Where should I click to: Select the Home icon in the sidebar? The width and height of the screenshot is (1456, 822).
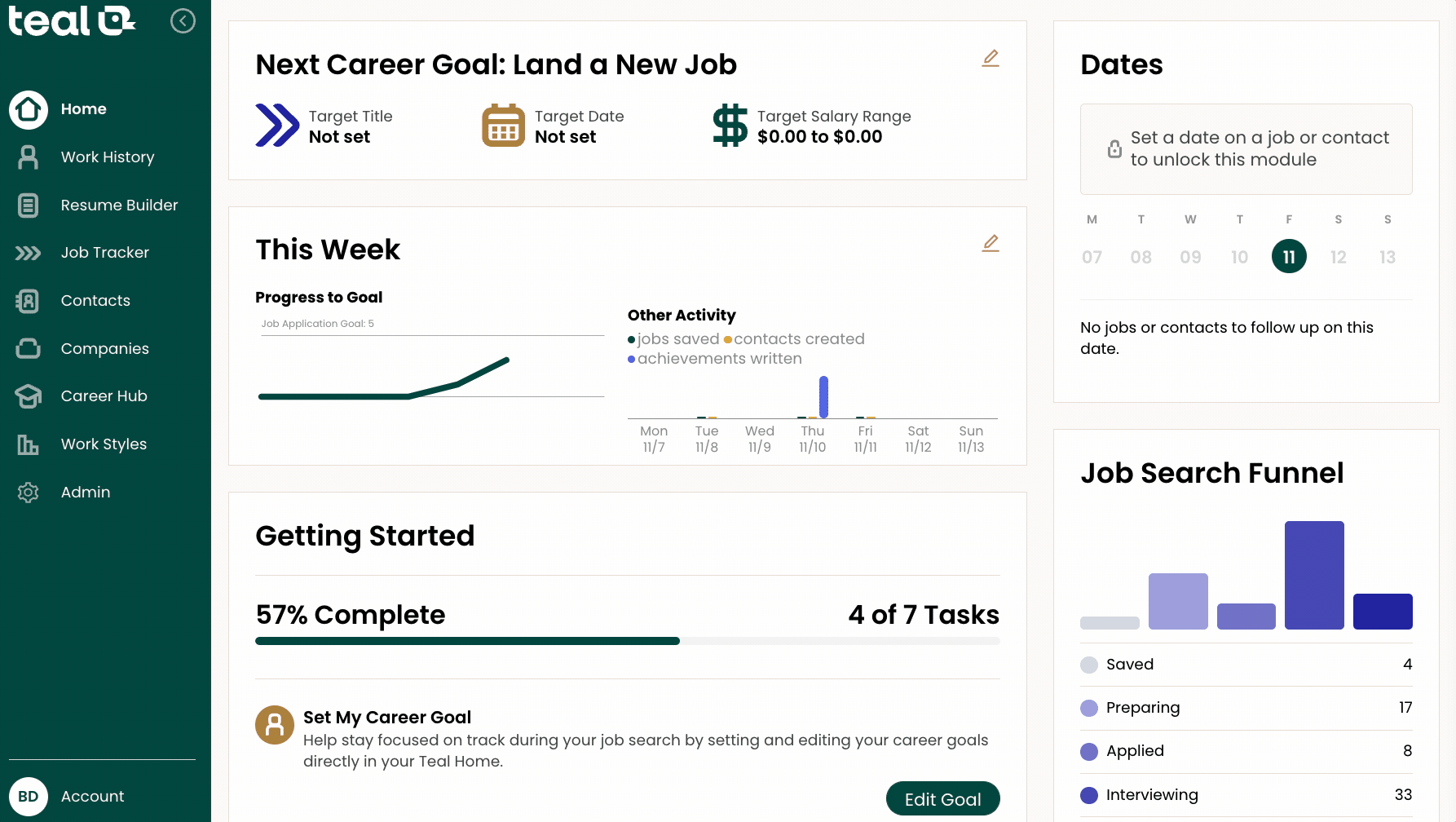29,109
